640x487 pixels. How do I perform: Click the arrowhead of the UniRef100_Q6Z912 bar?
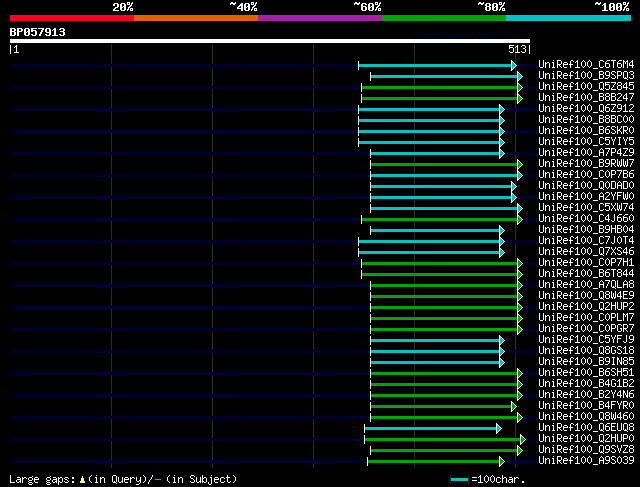501,109
